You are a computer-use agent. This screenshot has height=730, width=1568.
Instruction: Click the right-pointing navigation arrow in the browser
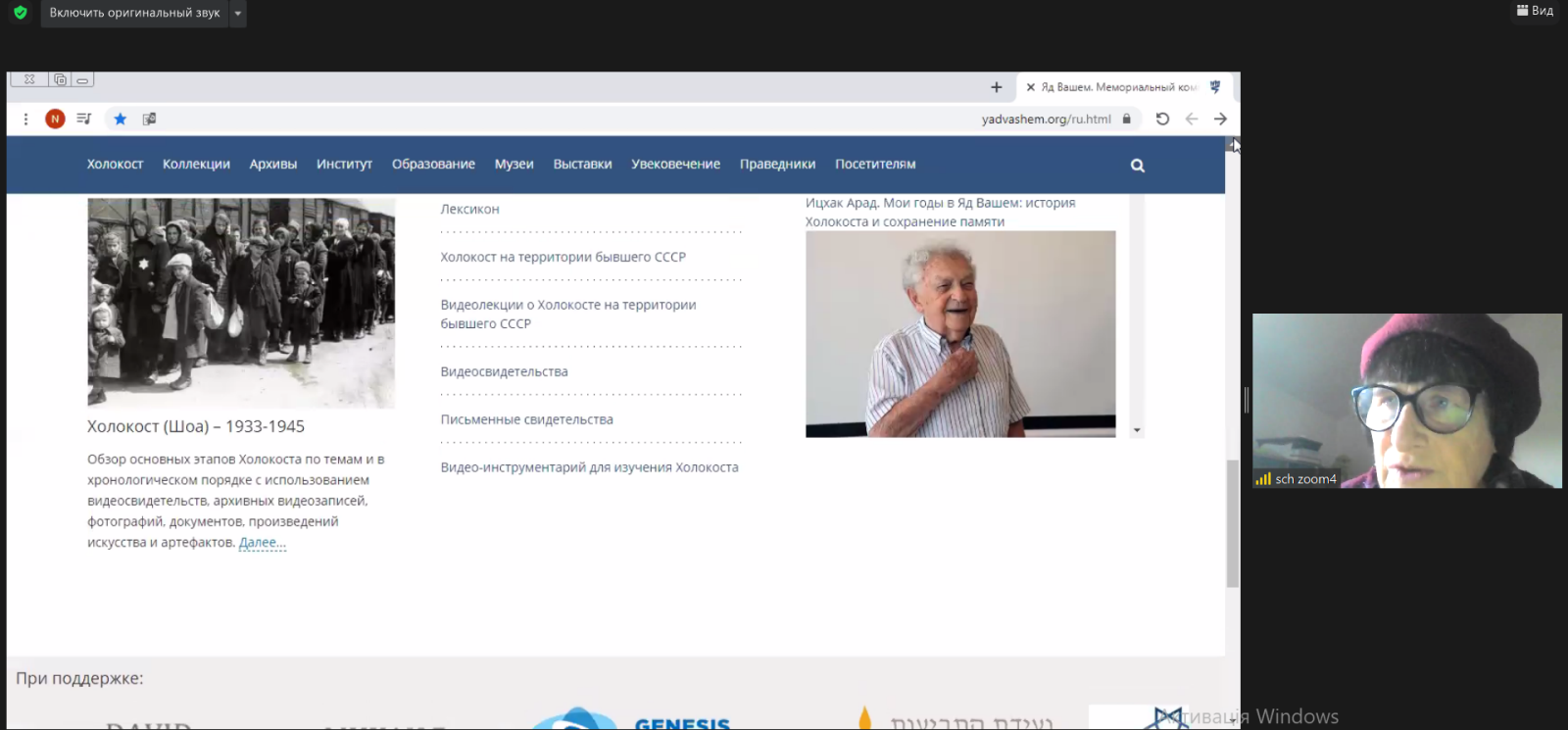point(1220,119)
